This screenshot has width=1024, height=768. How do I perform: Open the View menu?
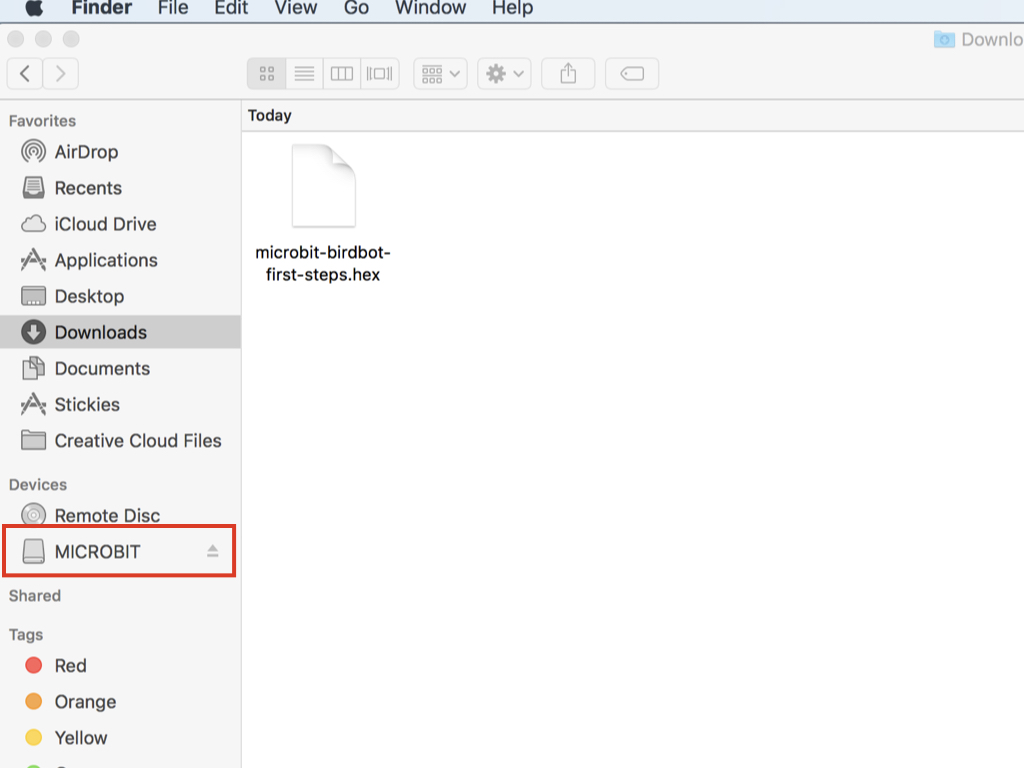(x=296, y=8)
